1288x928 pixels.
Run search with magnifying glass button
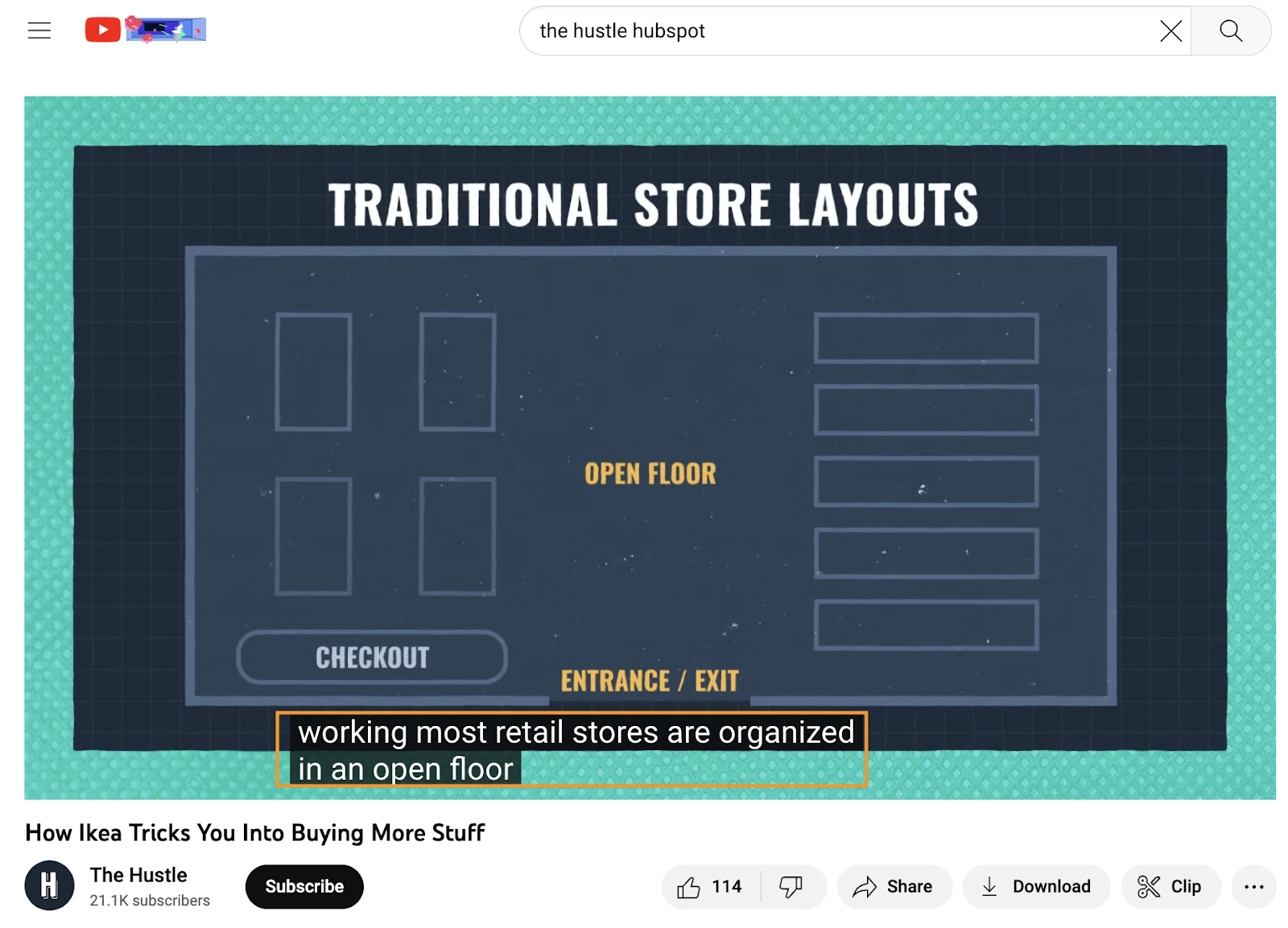[1231, 31]
